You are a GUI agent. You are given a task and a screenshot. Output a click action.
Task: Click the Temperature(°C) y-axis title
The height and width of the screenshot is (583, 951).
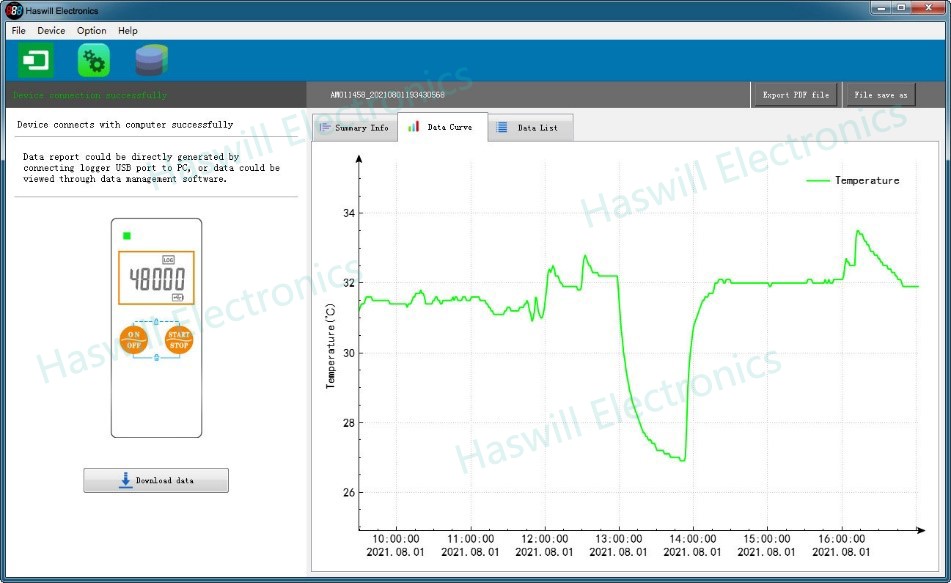coord(331,346)
